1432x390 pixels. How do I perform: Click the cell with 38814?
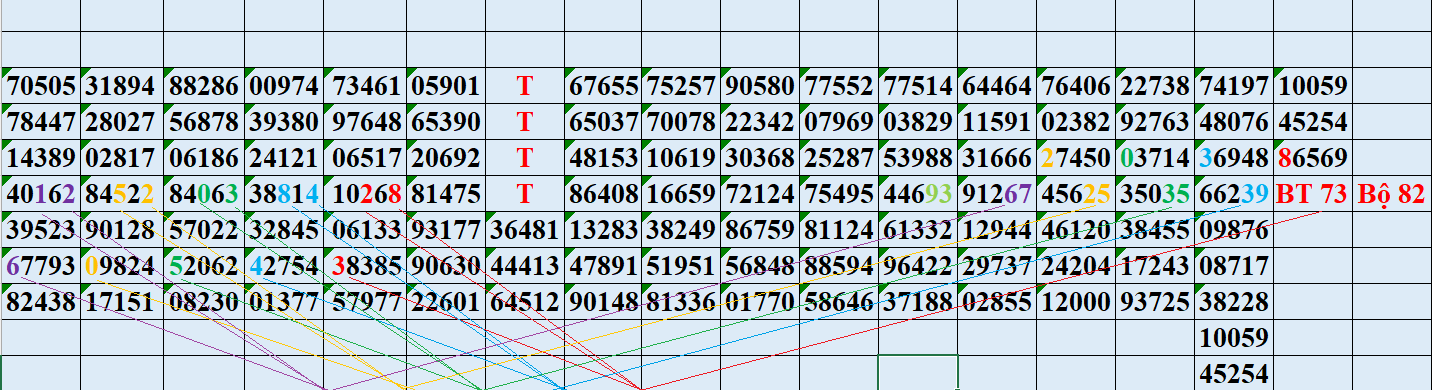coord(284,194)
